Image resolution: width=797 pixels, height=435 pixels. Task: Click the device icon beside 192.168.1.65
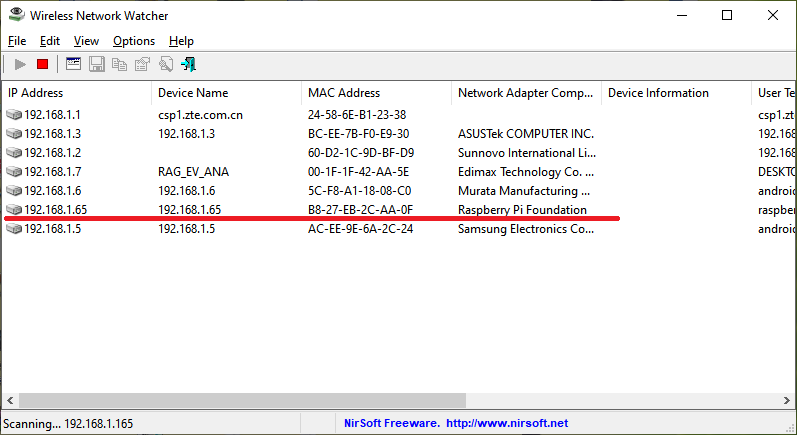point(14,210)
